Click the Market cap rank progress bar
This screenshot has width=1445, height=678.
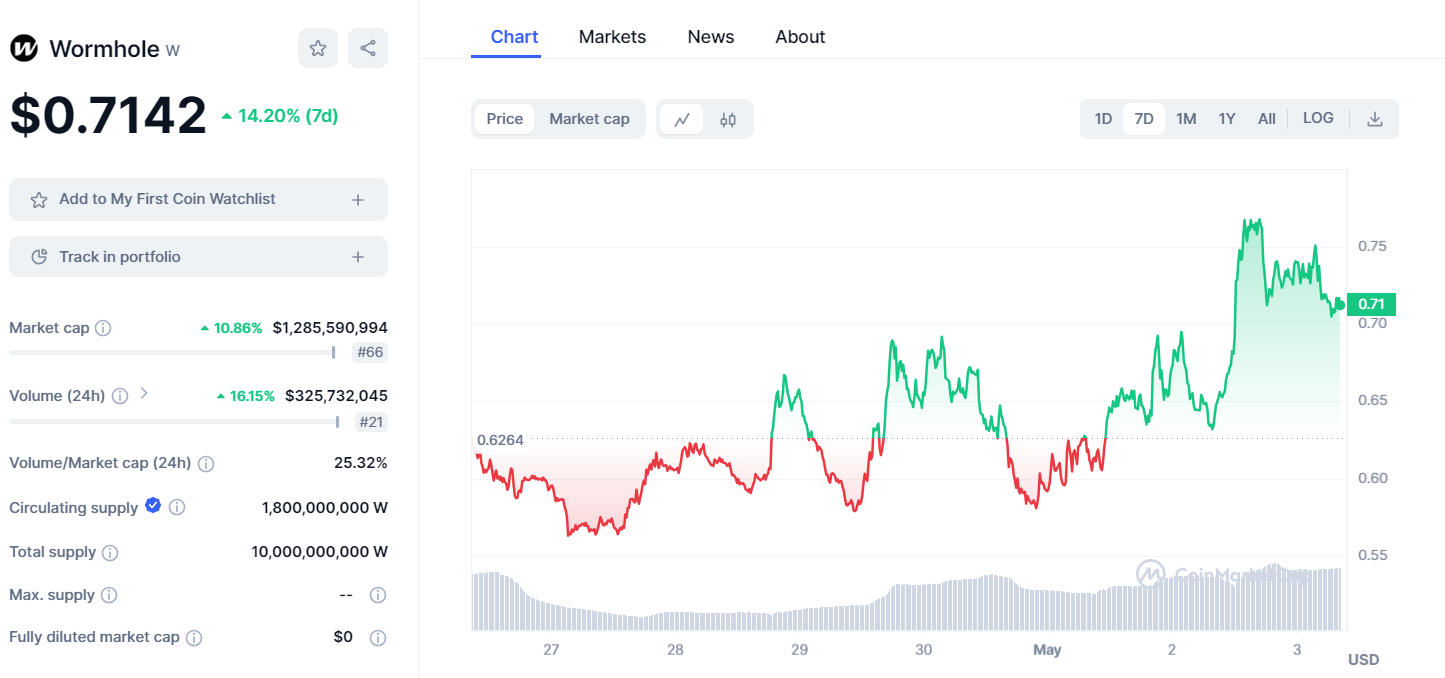[x=172, y=352]
